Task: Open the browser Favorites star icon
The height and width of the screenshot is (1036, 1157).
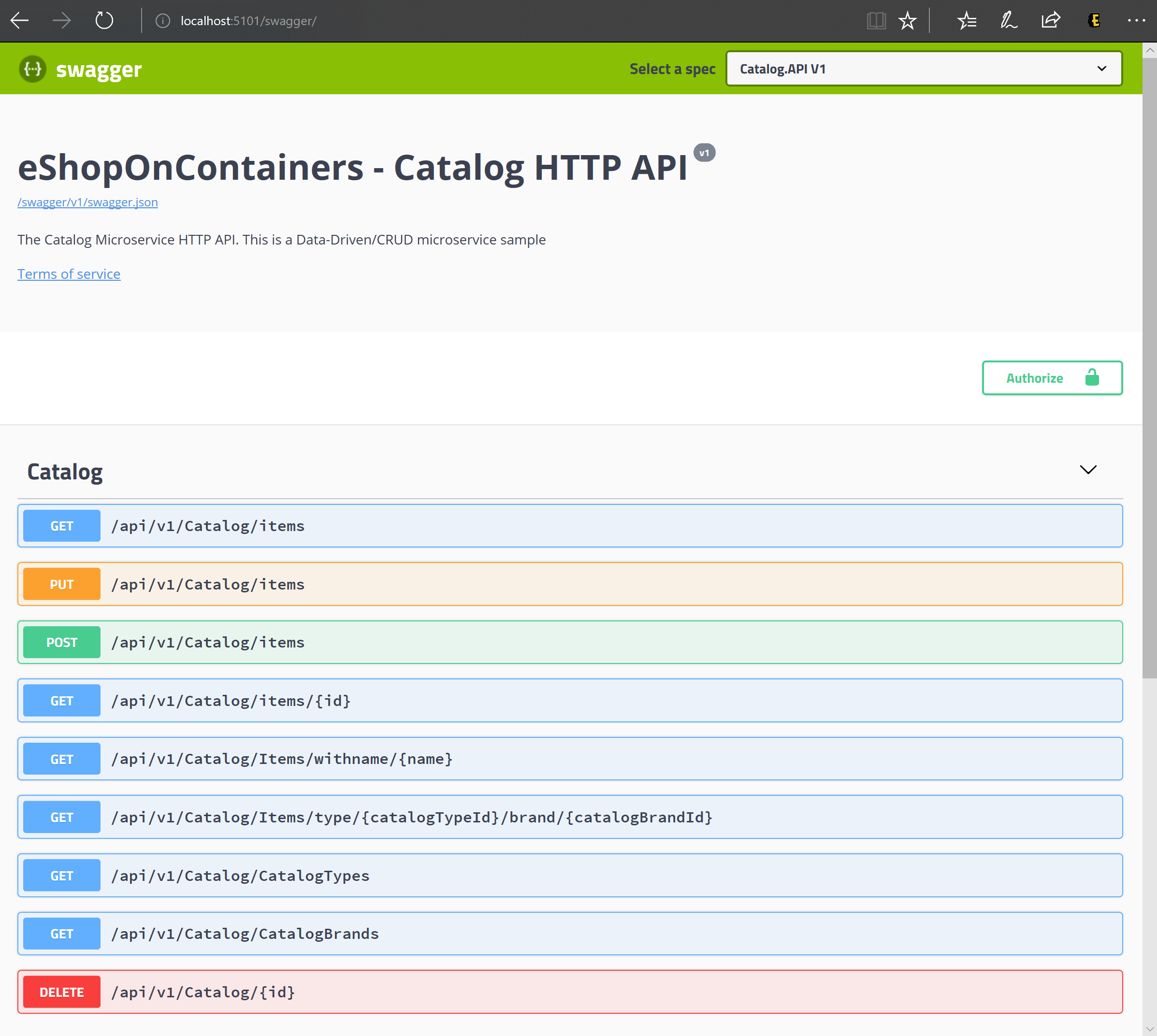Action: pos(908,20)
